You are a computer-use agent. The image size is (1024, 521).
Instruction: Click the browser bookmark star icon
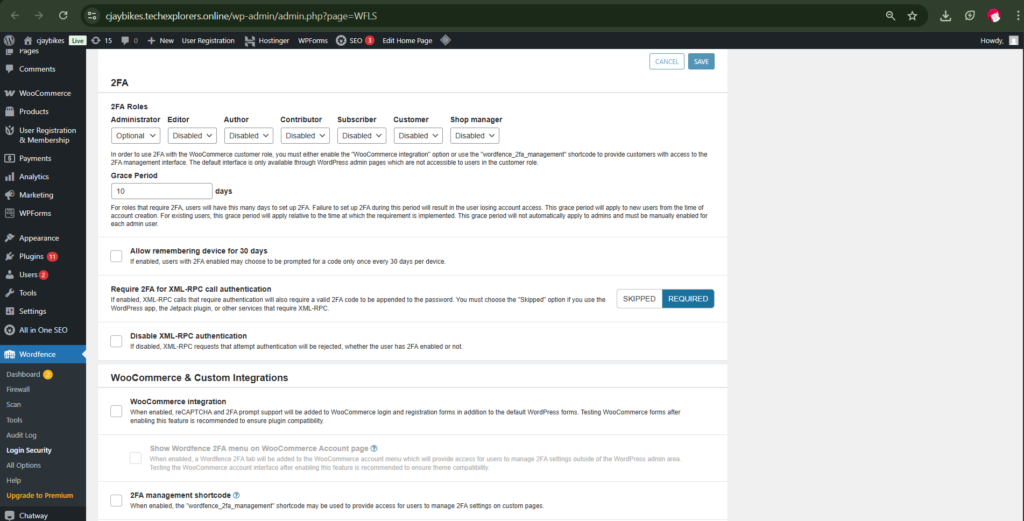912,16
